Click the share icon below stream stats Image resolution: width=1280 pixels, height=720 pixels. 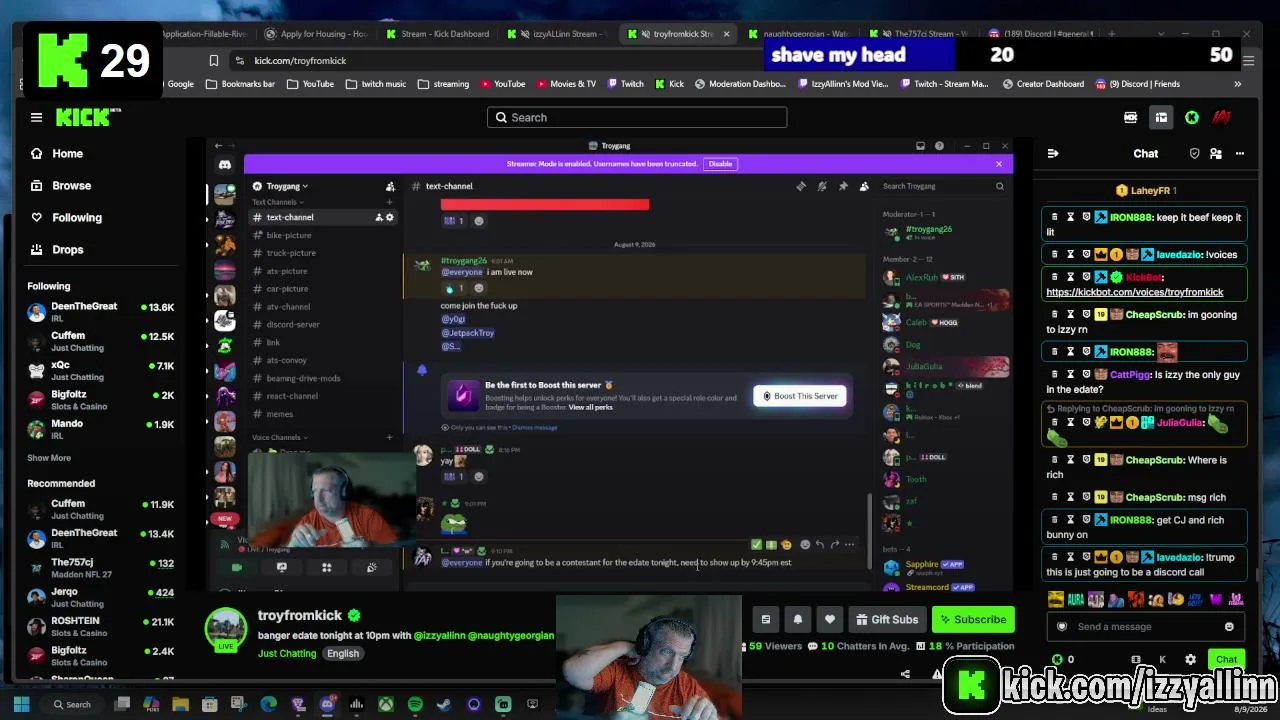pos(905,674)
